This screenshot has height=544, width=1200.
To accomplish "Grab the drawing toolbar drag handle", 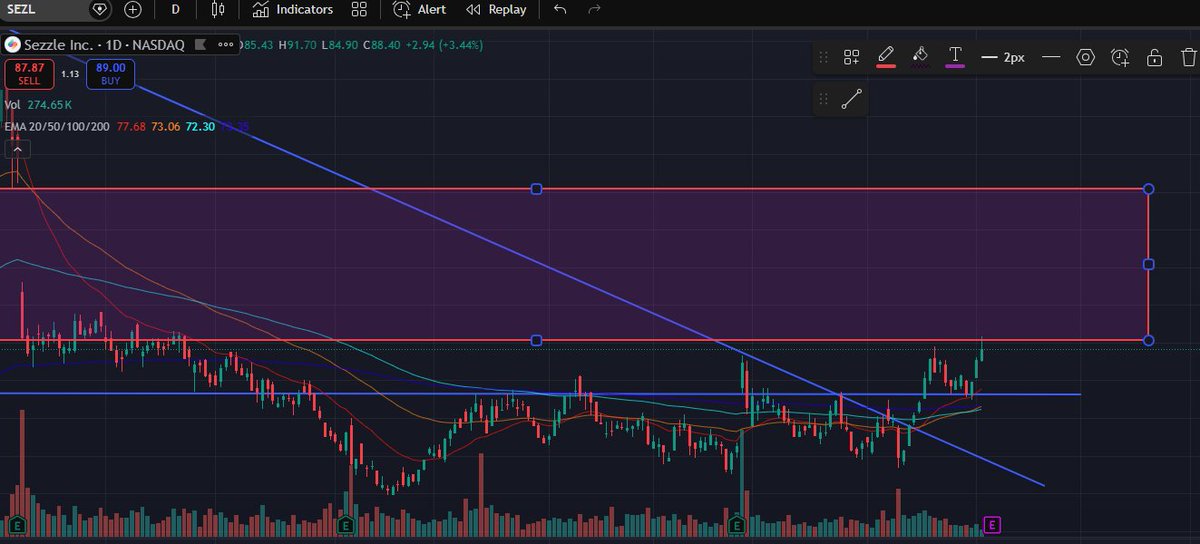I will pyautogui.click(x=824, y=57).
